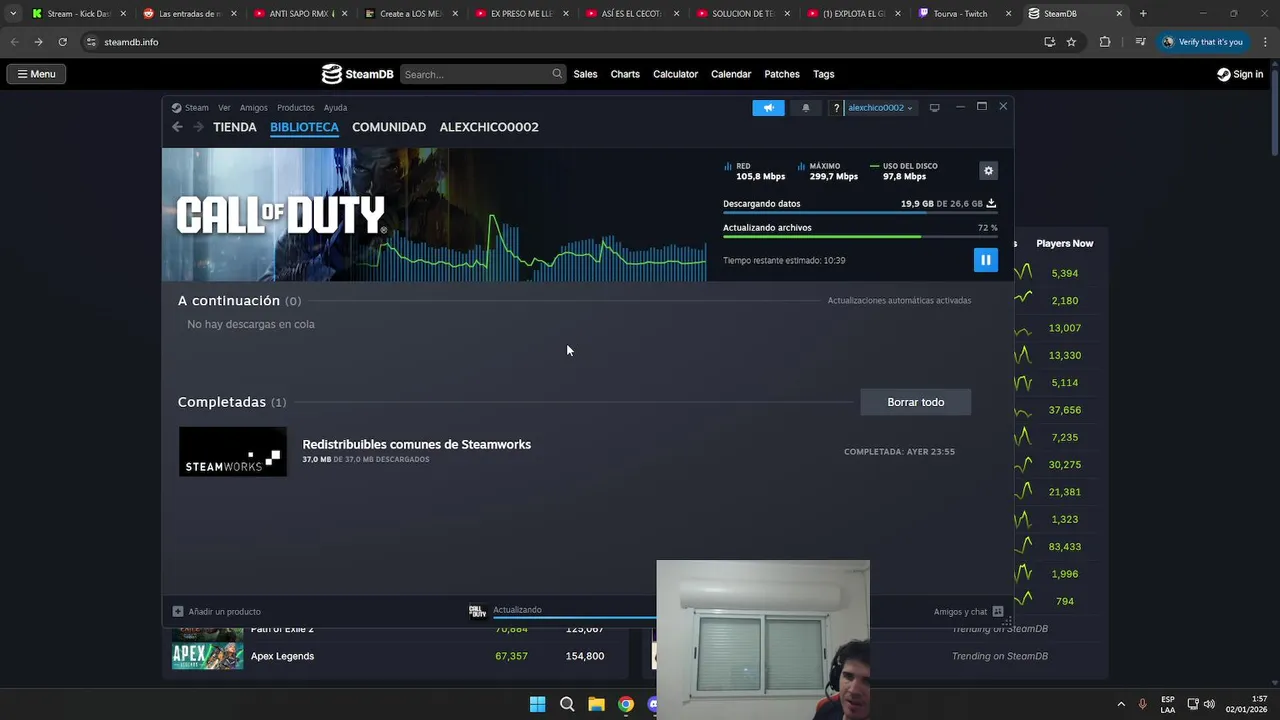Open Steam notifications bell
The height and width of the screenshot is (720, 1280).
tap(806, 108)
